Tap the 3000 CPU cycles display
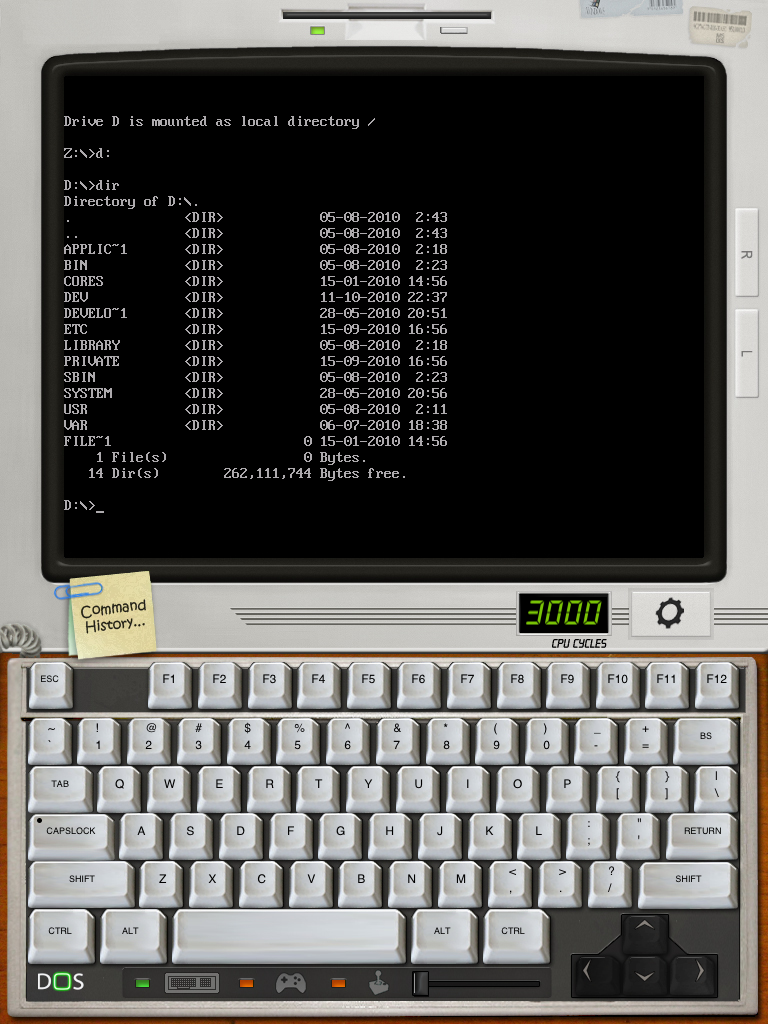This screenshot has height=1024, width=768. click(x=564, y=613)
